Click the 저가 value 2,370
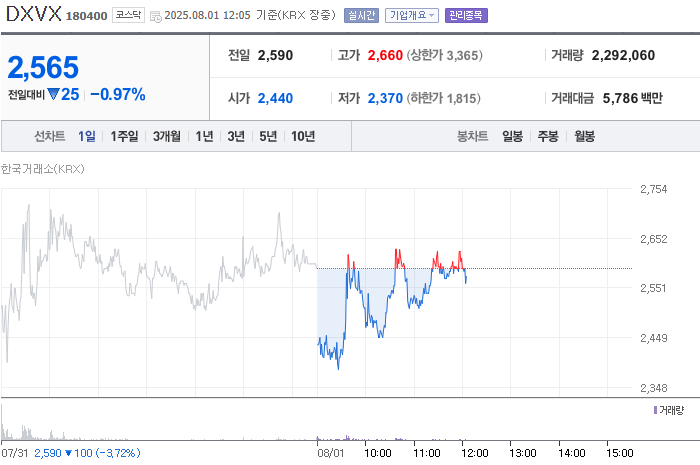 [x=385, y=98]
